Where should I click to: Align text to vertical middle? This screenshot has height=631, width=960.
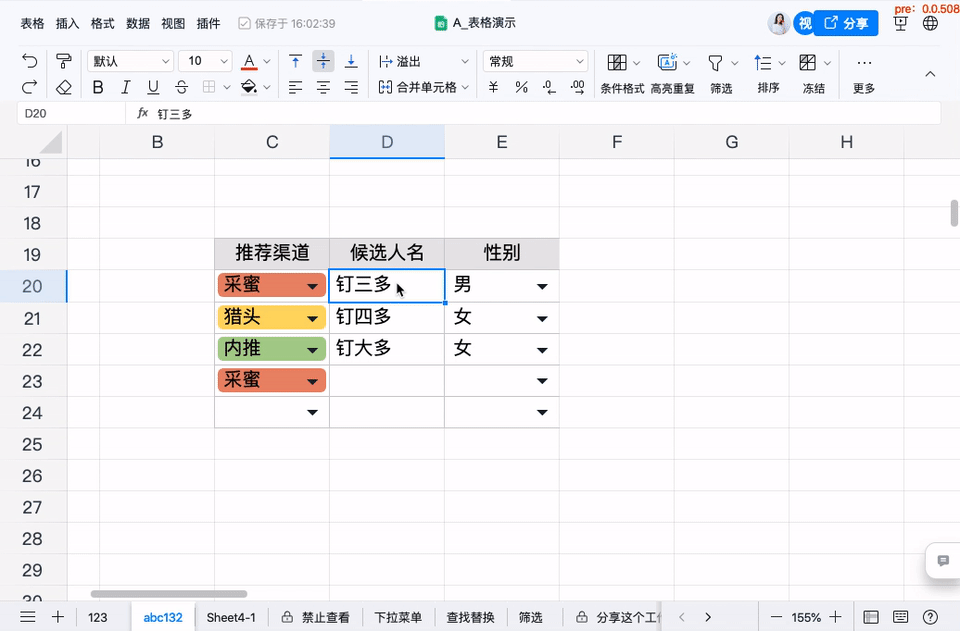pyautogui.click(x=323, y=61)
